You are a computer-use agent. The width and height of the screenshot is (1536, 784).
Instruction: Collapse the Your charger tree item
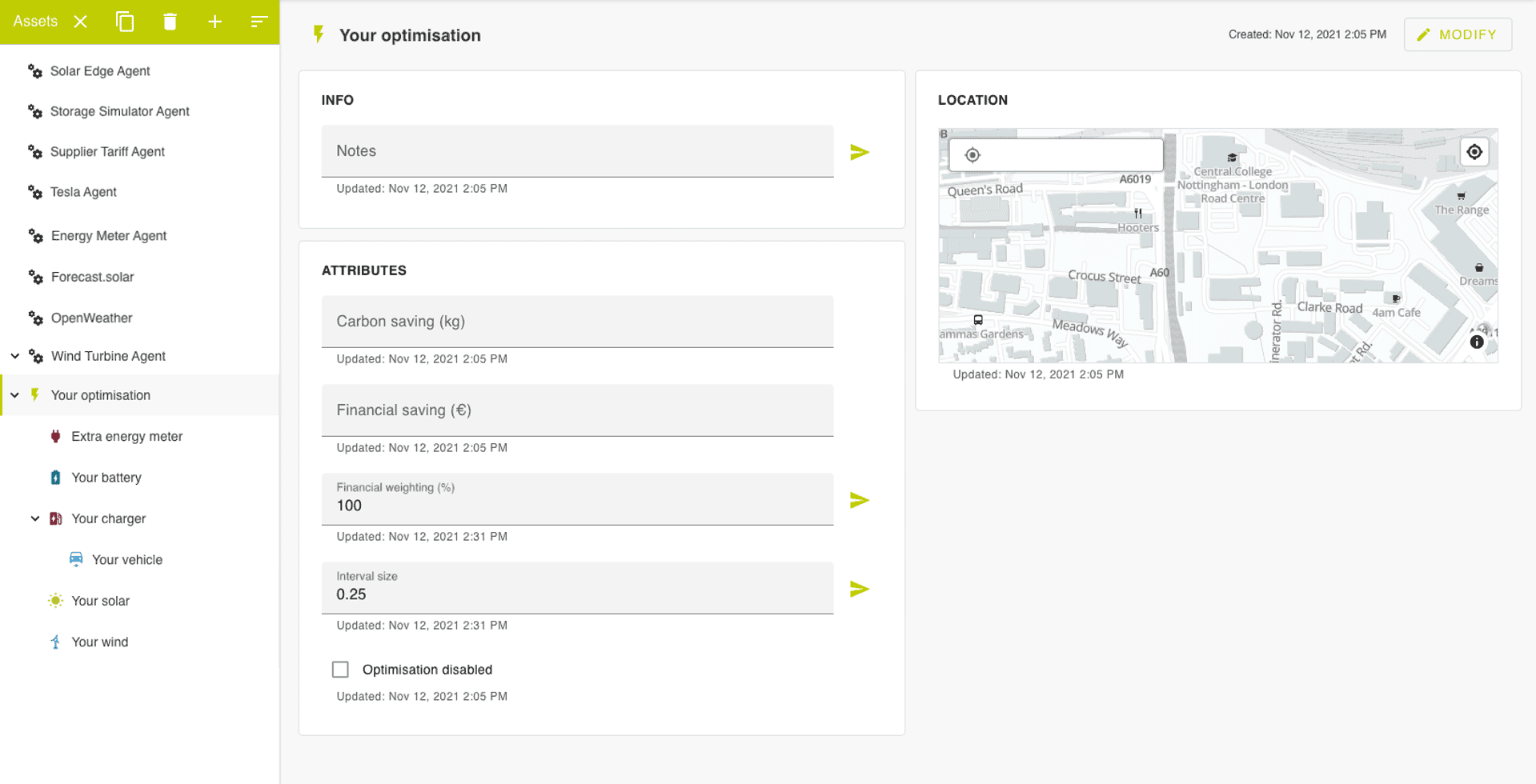[x=34, y=518]
